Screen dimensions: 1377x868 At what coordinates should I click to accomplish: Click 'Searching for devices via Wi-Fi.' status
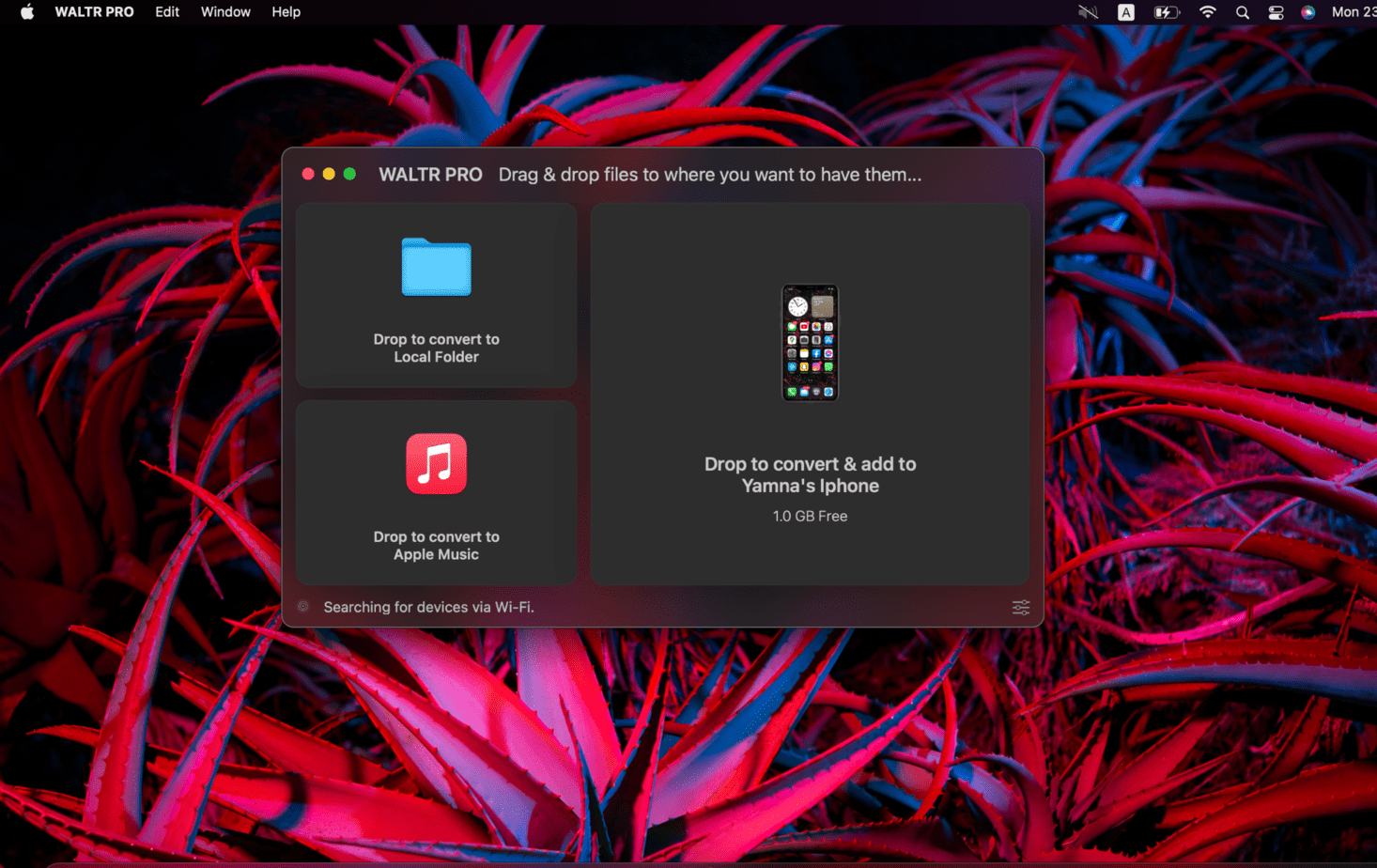point(428,607)
